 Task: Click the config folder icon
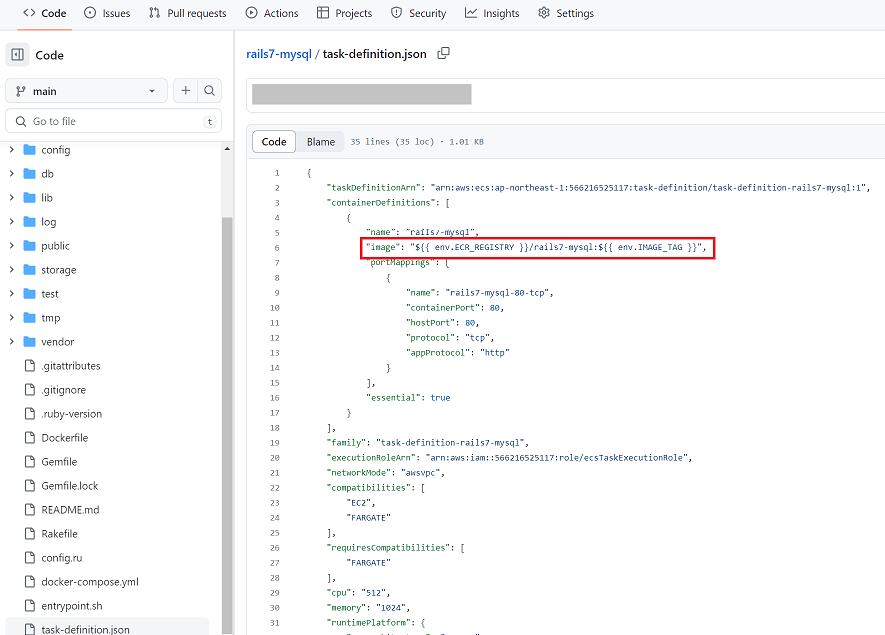coord(29,150)
